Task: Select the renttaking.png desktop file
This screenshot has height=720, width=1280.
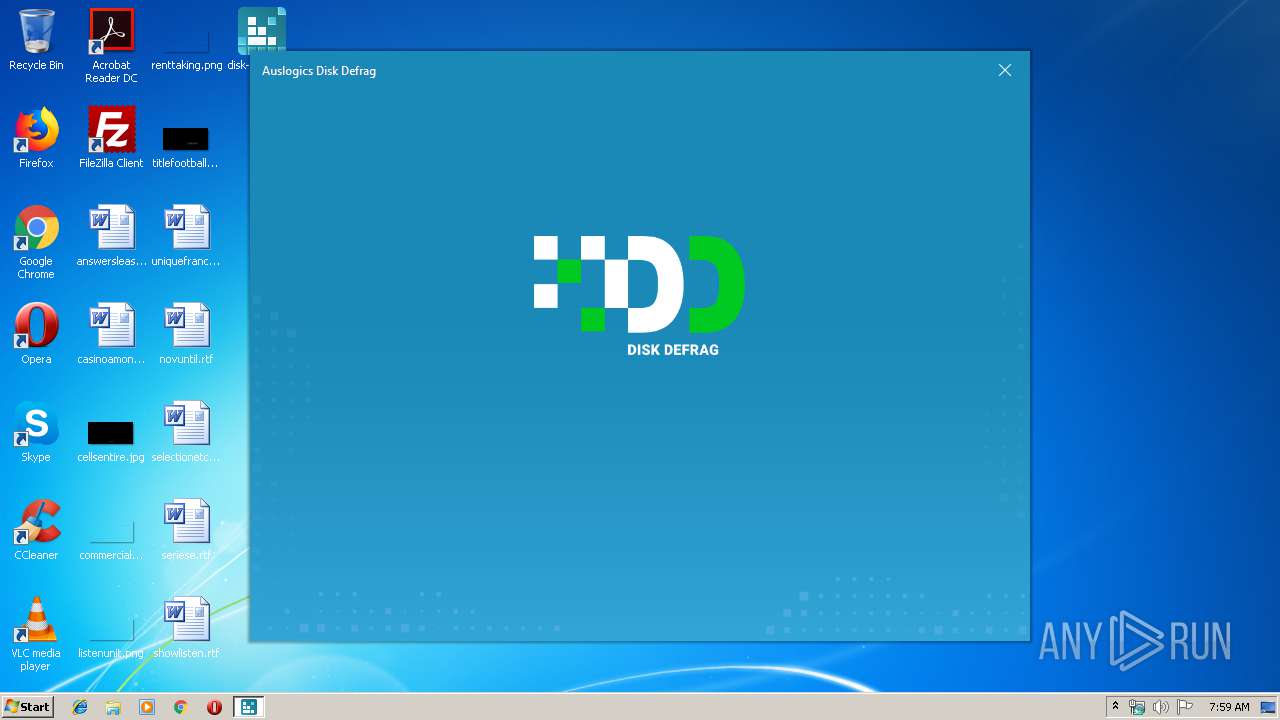Action: point(186,40)
